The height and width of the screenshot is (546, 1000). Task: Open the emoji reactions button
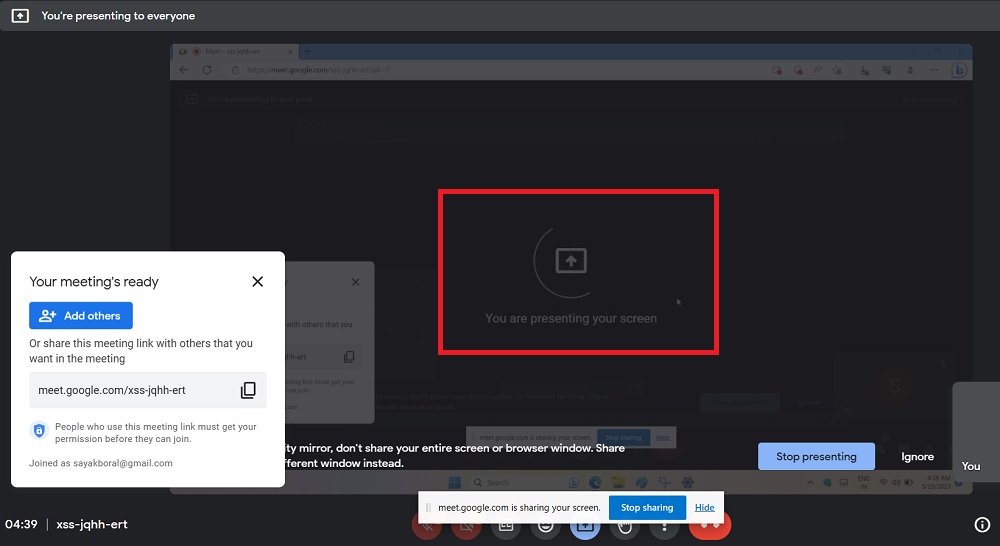[x=546, y=529]
